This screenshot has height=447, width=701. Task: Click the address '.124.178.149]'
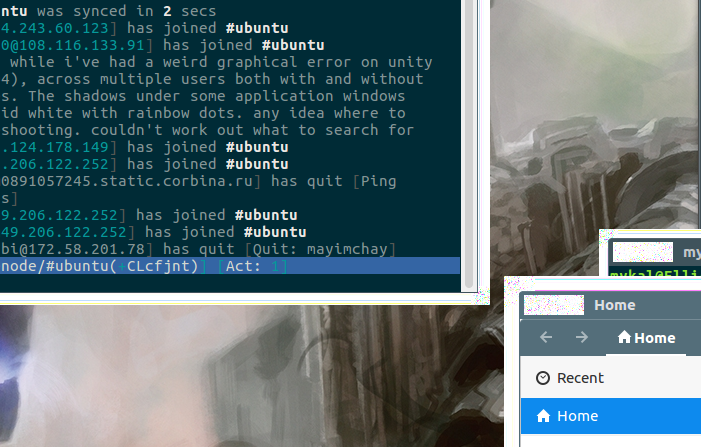pos(59,147)
